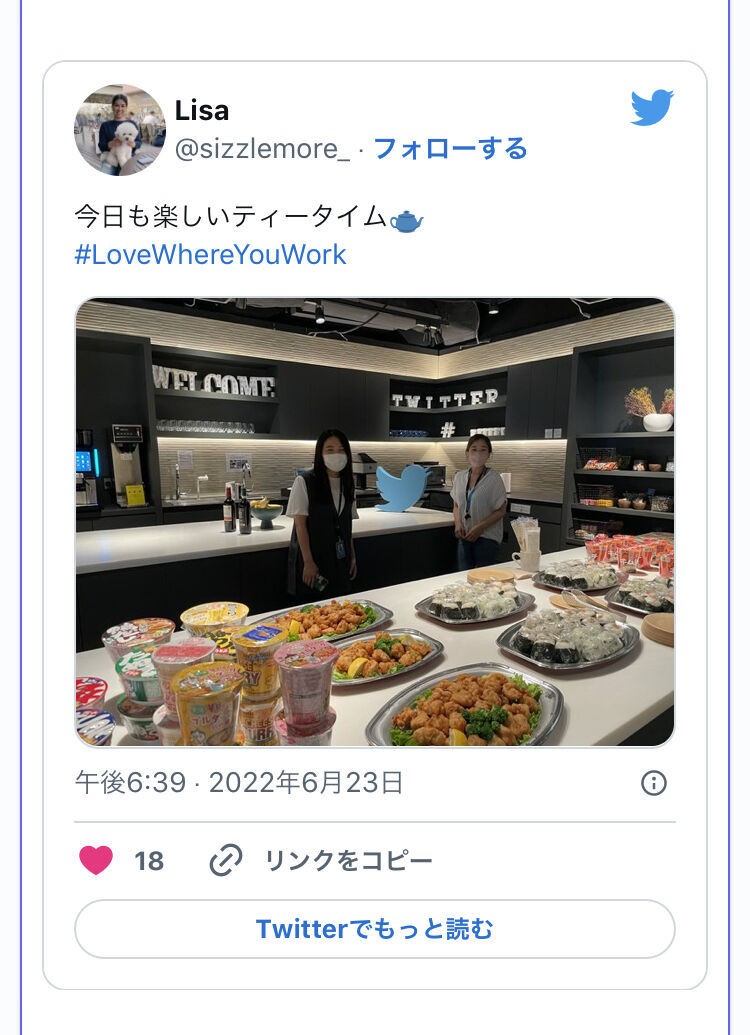This screenshot has width=750, height=1035.
Task: Open the #LoveWhereYouWork hashtag
Action: tap(210, 255)
